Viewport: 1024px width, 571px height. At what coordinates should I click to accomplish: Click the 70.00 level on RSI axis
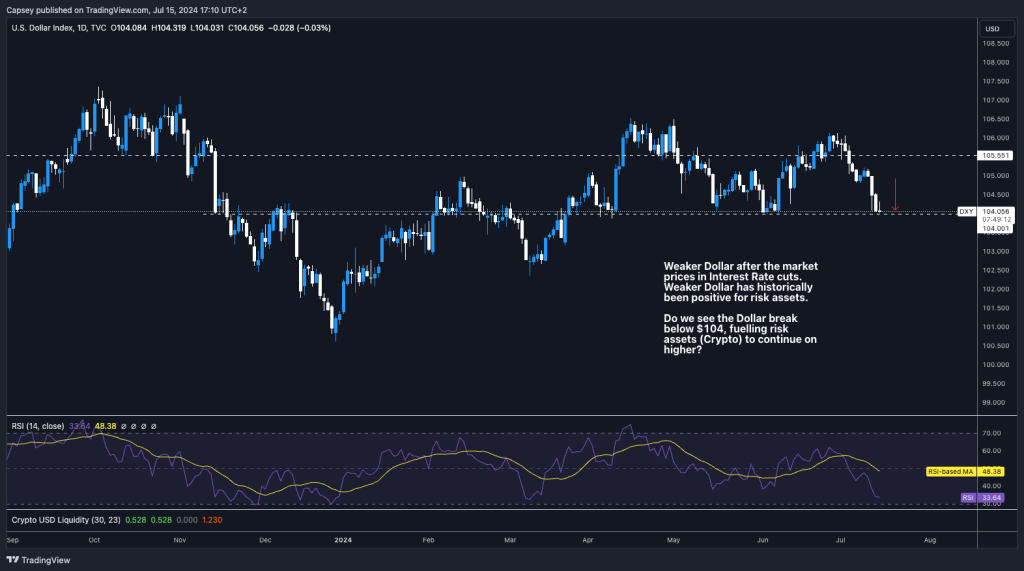(x=991, y=433)
